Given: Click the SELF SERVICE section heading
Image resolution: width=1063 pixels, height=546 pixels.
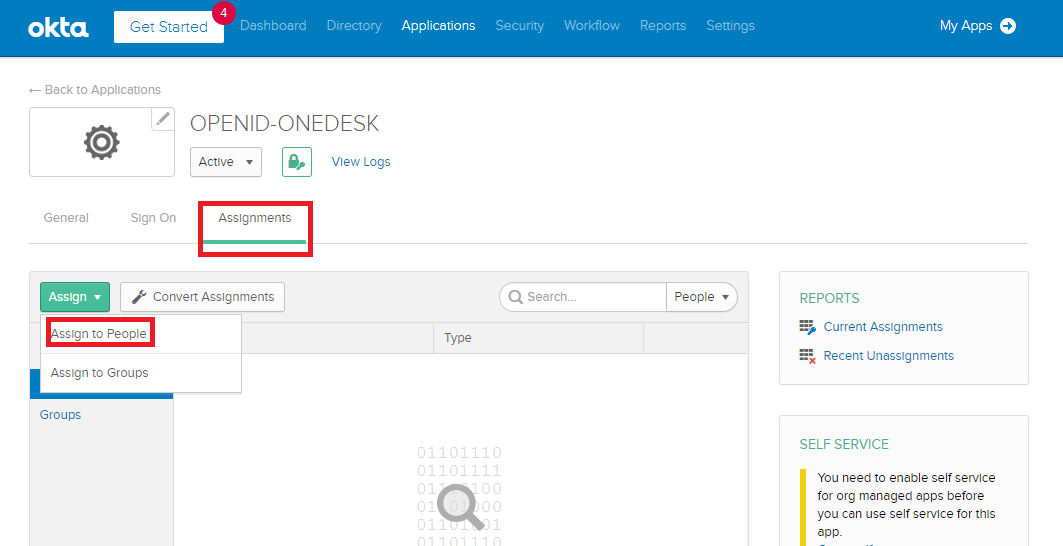Looking at the screenshot, I should pos(844,444).
